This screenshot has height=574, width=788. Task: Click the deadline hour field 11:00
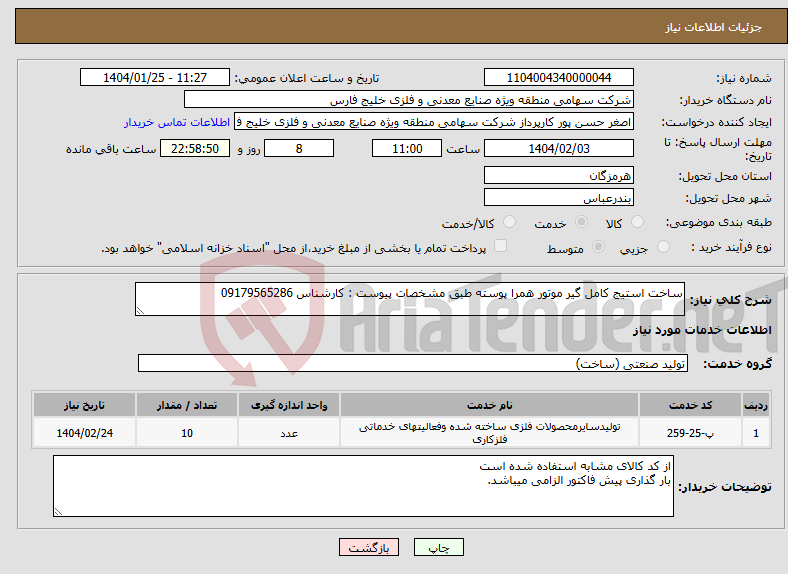coord(407,148)
